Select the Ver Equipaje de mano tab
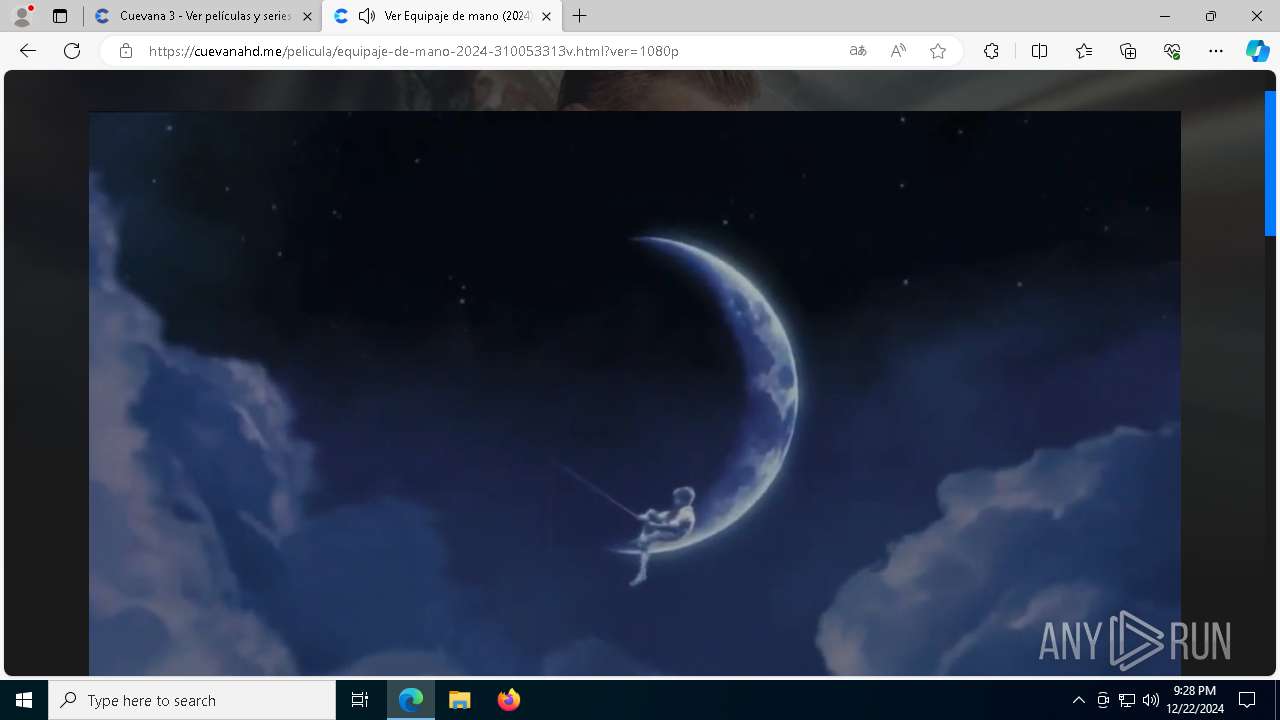Image resolution: width=1280 pixels, height=720 pixels. tap(442, 16)
